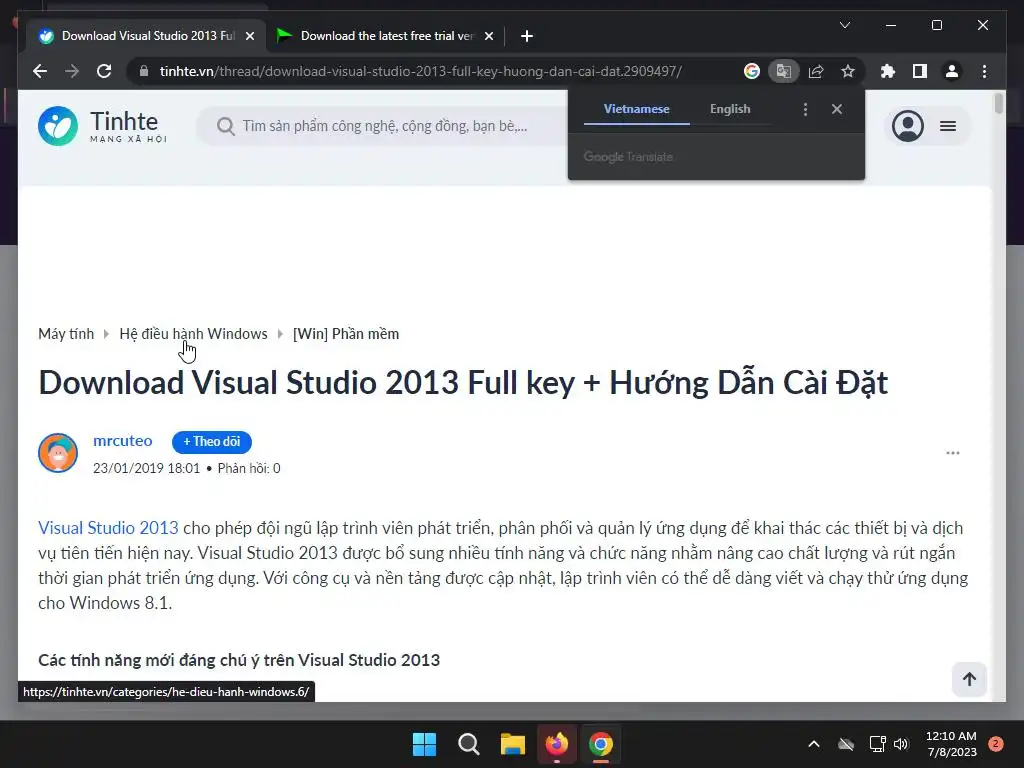Open Firefox from the taskbar
Viewport: 1024px width, 768px height.
tap(556, 744)
